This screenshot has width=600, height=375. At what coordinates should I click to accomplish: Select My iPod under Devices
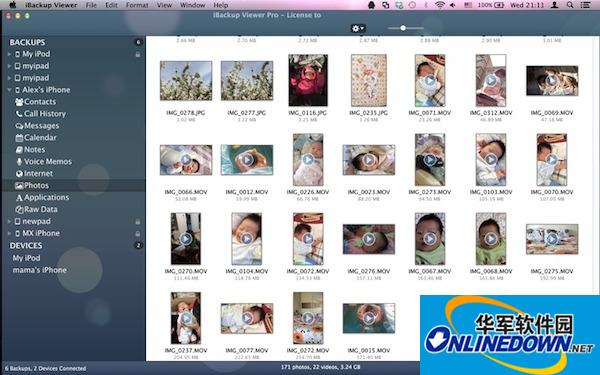click(x=26, y=258)
